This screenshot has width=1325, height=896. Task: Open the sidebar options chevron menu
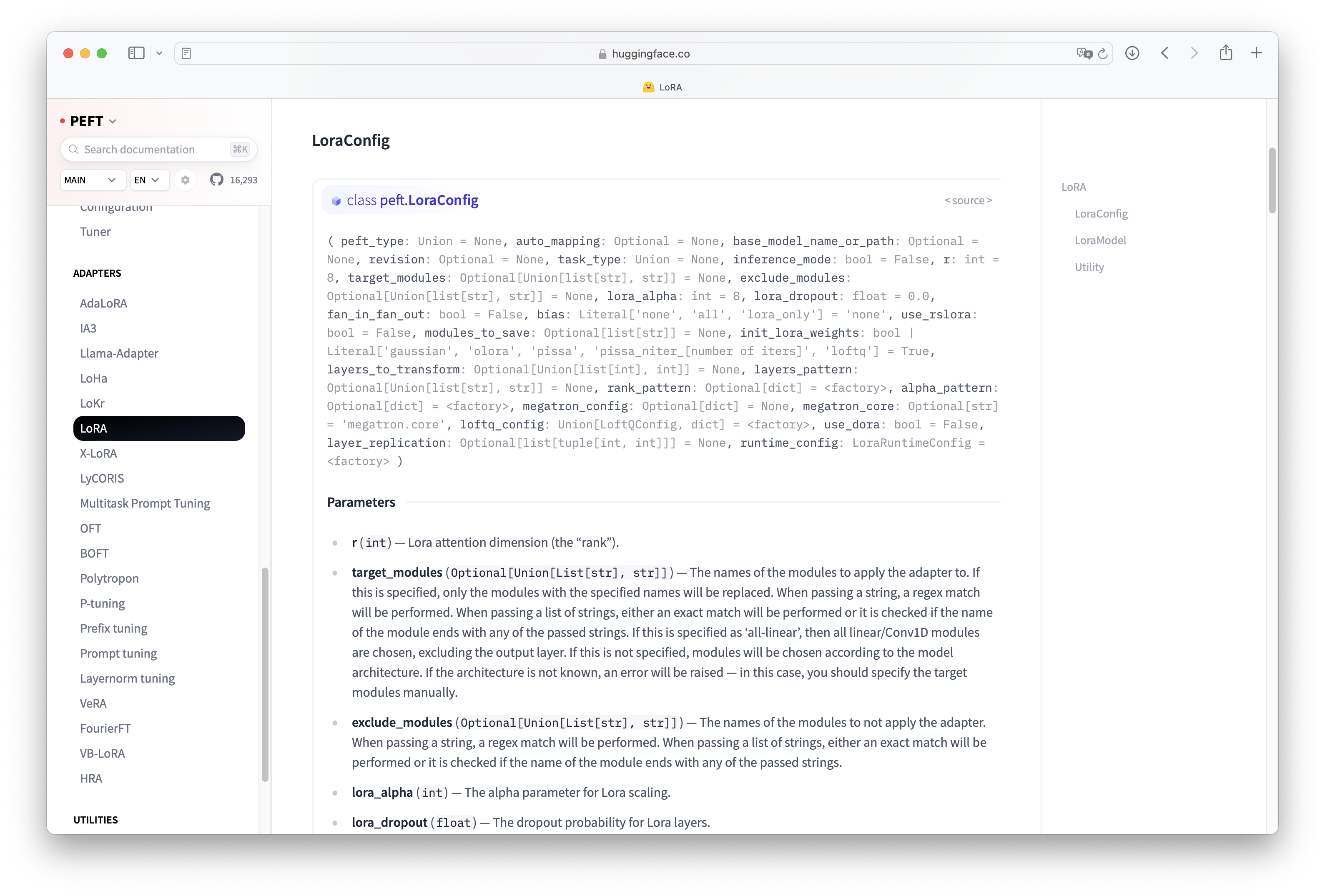159,53
